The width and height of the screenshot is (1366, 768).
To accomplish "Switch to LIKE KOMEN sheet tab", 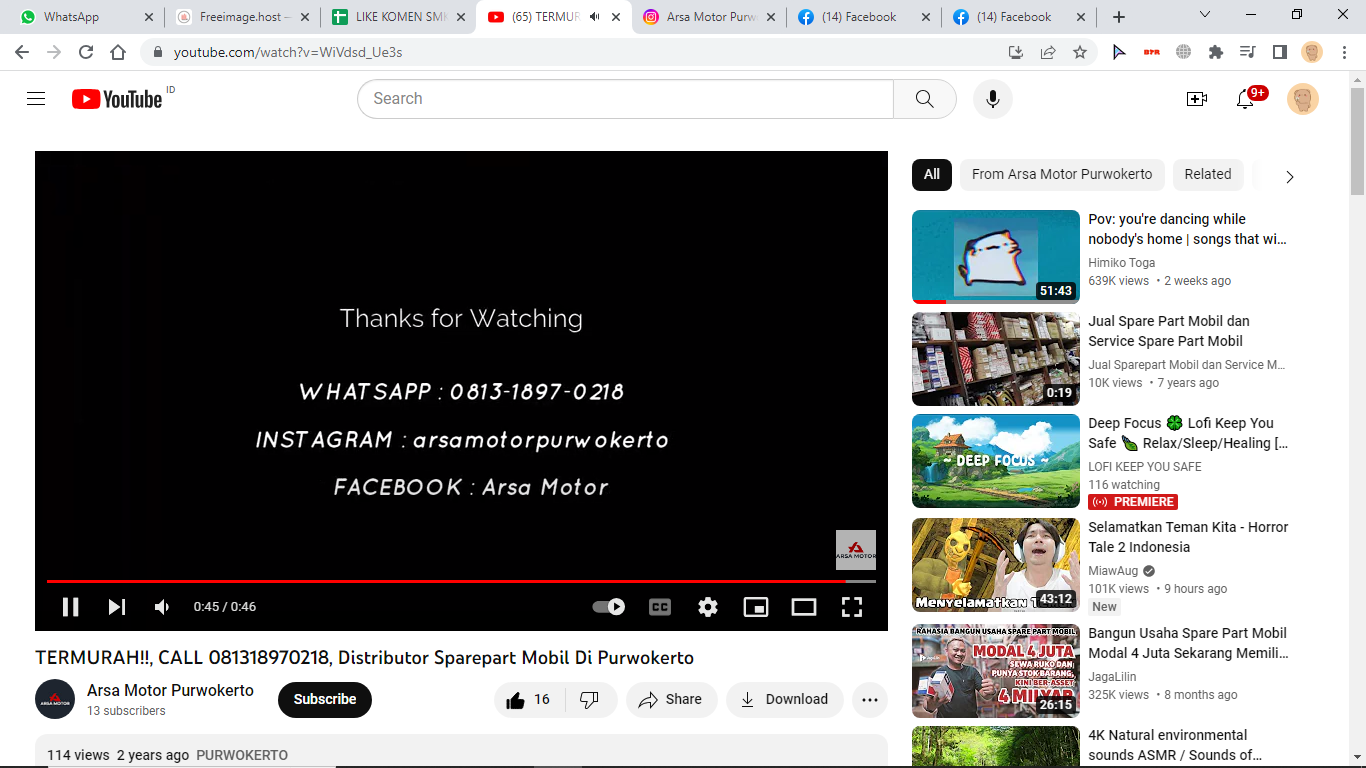I will coord(399,17).
